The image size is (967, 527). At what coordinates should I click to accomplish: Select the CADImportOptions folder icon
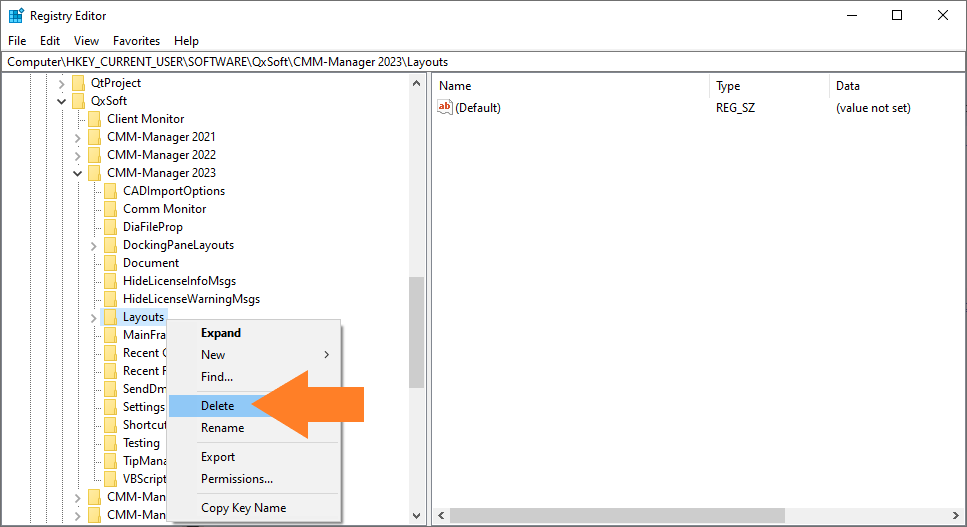pos(111,191)
